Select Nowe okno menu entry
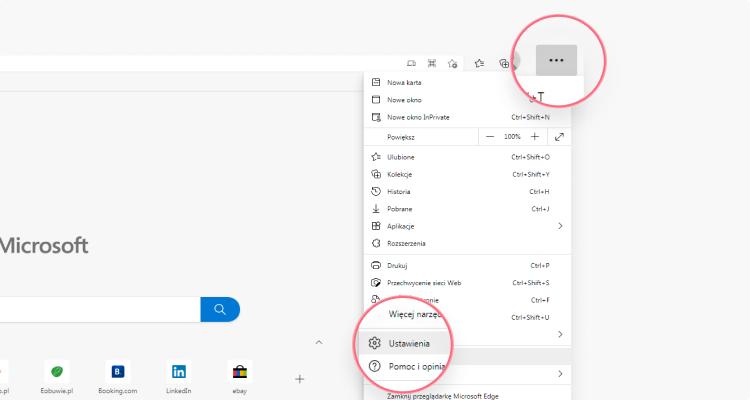750x400 pixels. click(467, 100)
